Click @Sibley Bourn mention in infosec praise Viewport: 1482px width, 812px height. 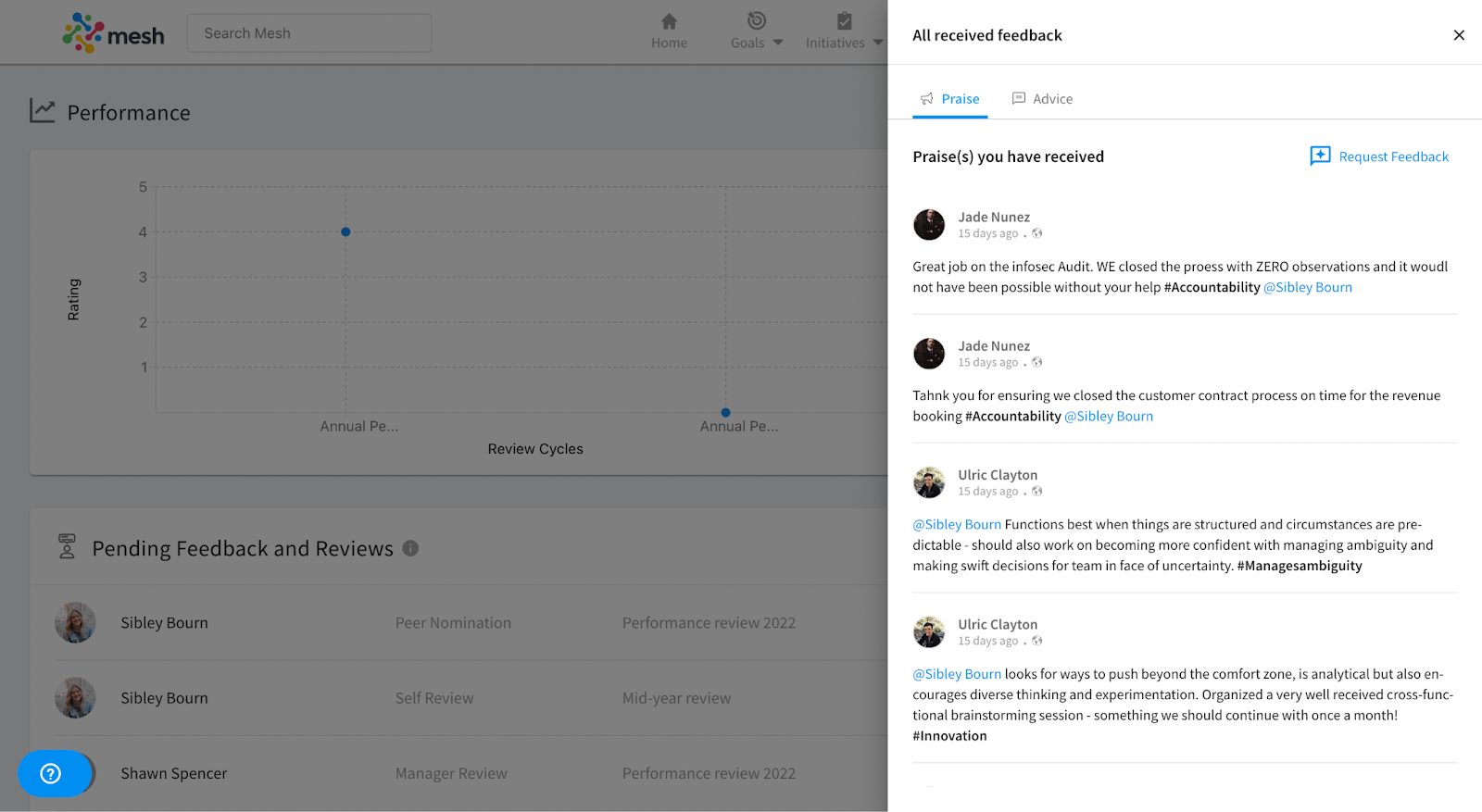click(1308, 287)
